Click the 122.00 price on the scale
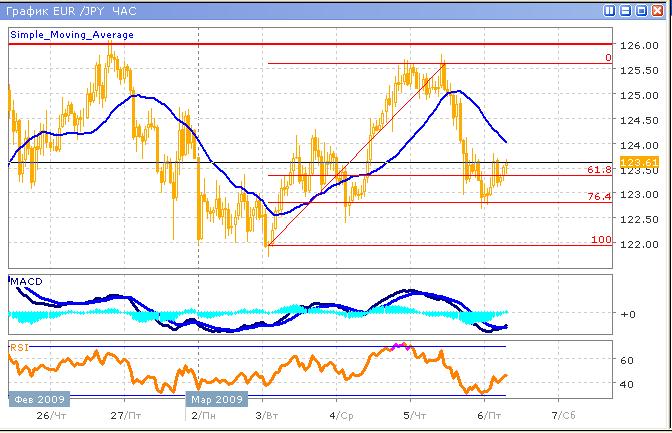 point(637,244)
